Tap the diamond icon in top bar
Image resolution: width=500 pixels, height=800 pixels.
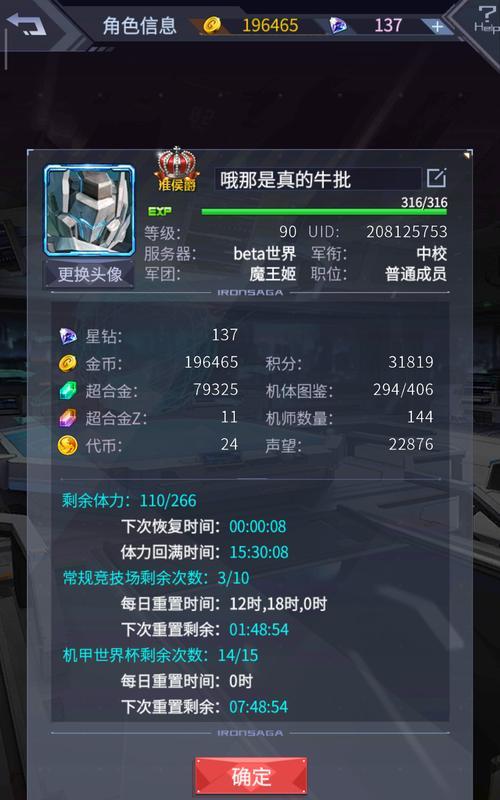point(338,25)
